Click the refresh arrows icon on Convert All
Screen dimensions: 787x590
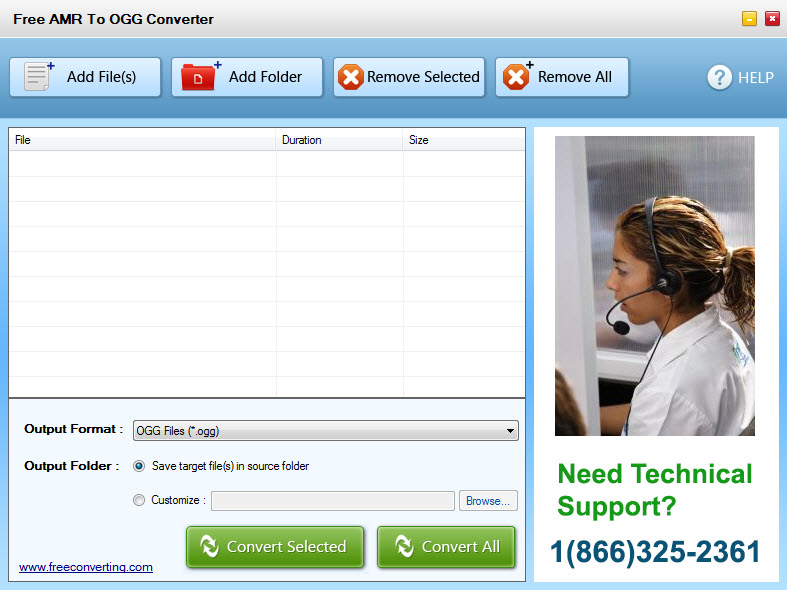(x=404, y=546)
